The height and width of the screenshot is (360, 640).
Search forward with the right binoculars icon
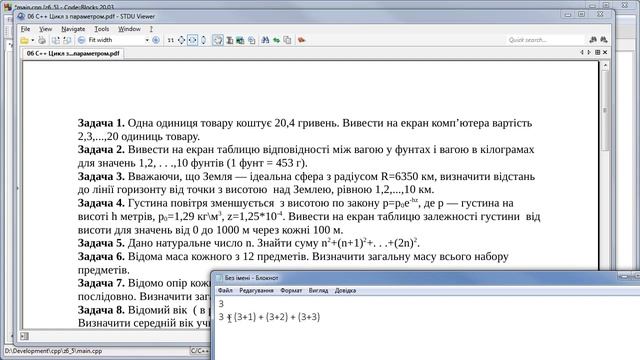pos(604,40)
